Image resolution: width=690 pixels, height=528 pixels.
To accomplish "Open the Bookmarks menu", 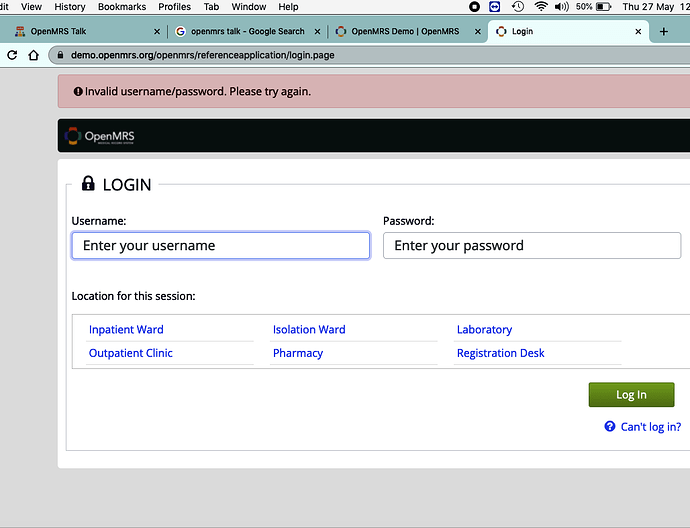I will 122,7.
